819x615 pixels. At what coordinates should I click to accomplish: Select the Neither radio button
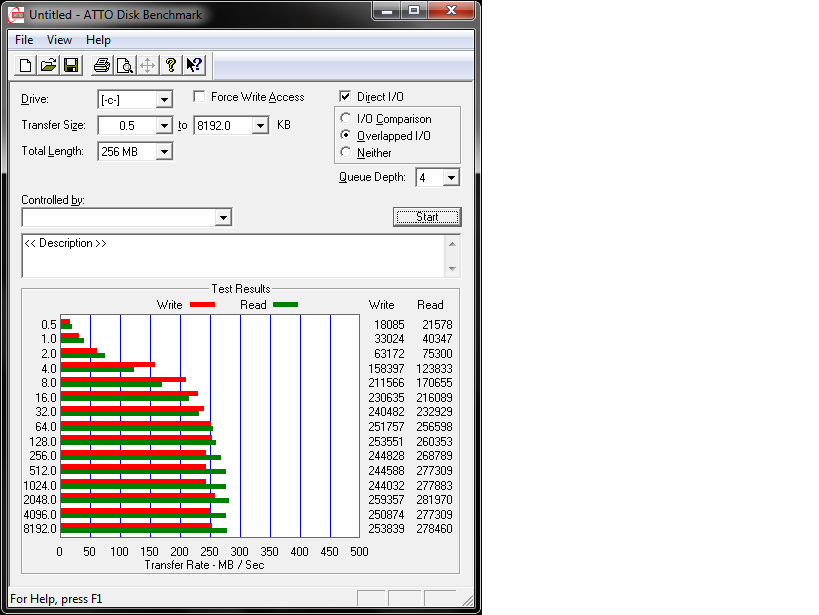coord(345,153)
